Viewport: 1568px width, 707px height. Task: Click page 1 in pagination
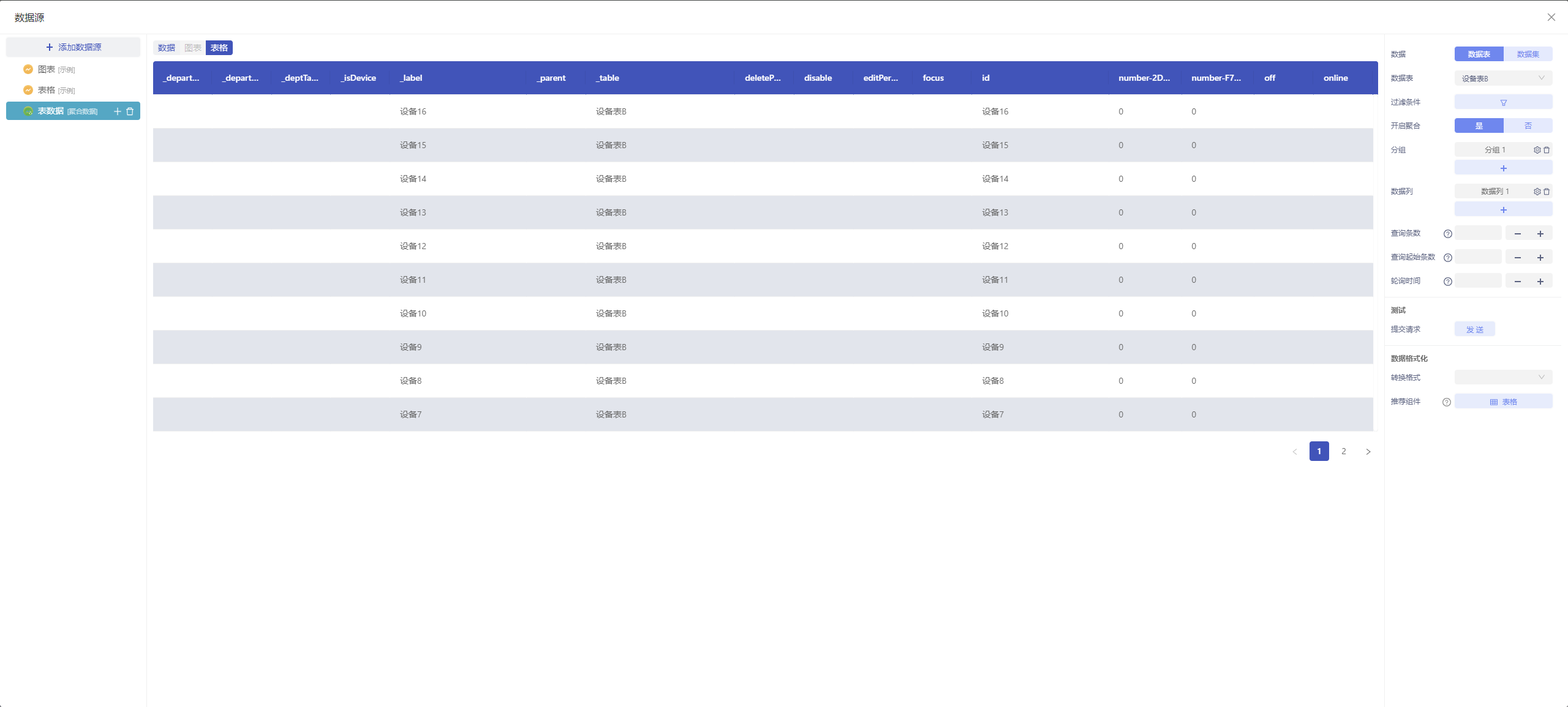[x=1319, y=451]
